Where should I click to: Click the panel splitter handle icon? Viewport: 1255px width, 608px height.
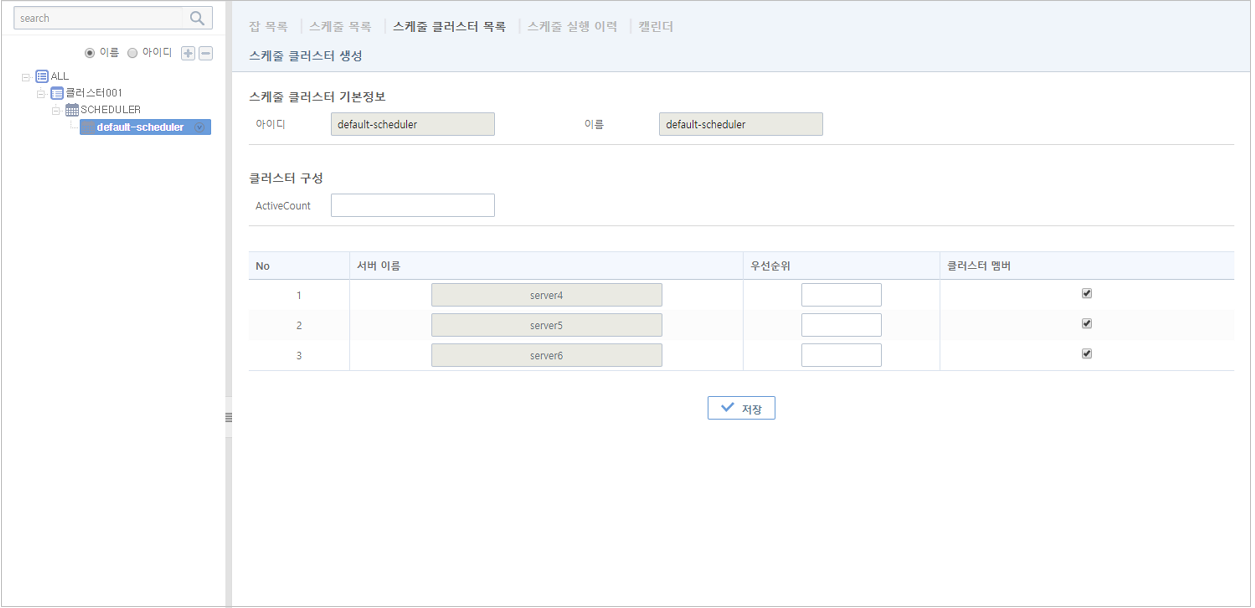228,417
